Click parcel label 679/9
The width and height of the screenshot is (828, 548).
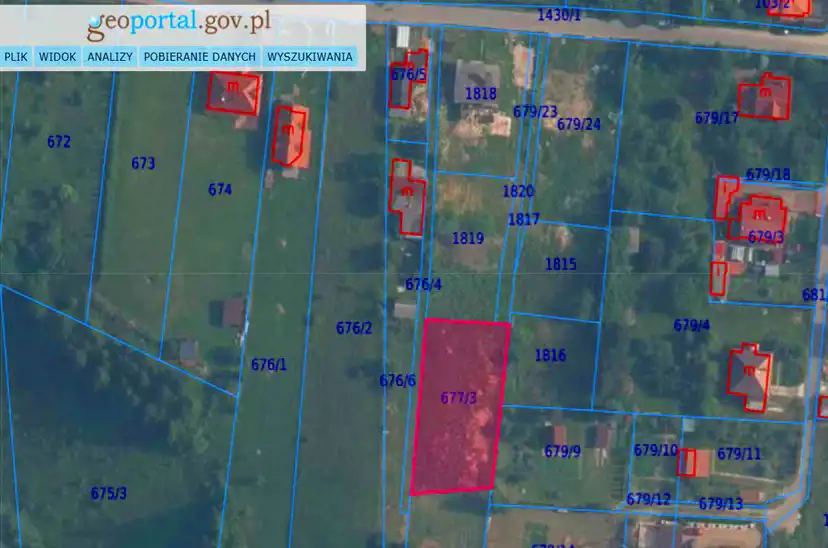[562, 452]
